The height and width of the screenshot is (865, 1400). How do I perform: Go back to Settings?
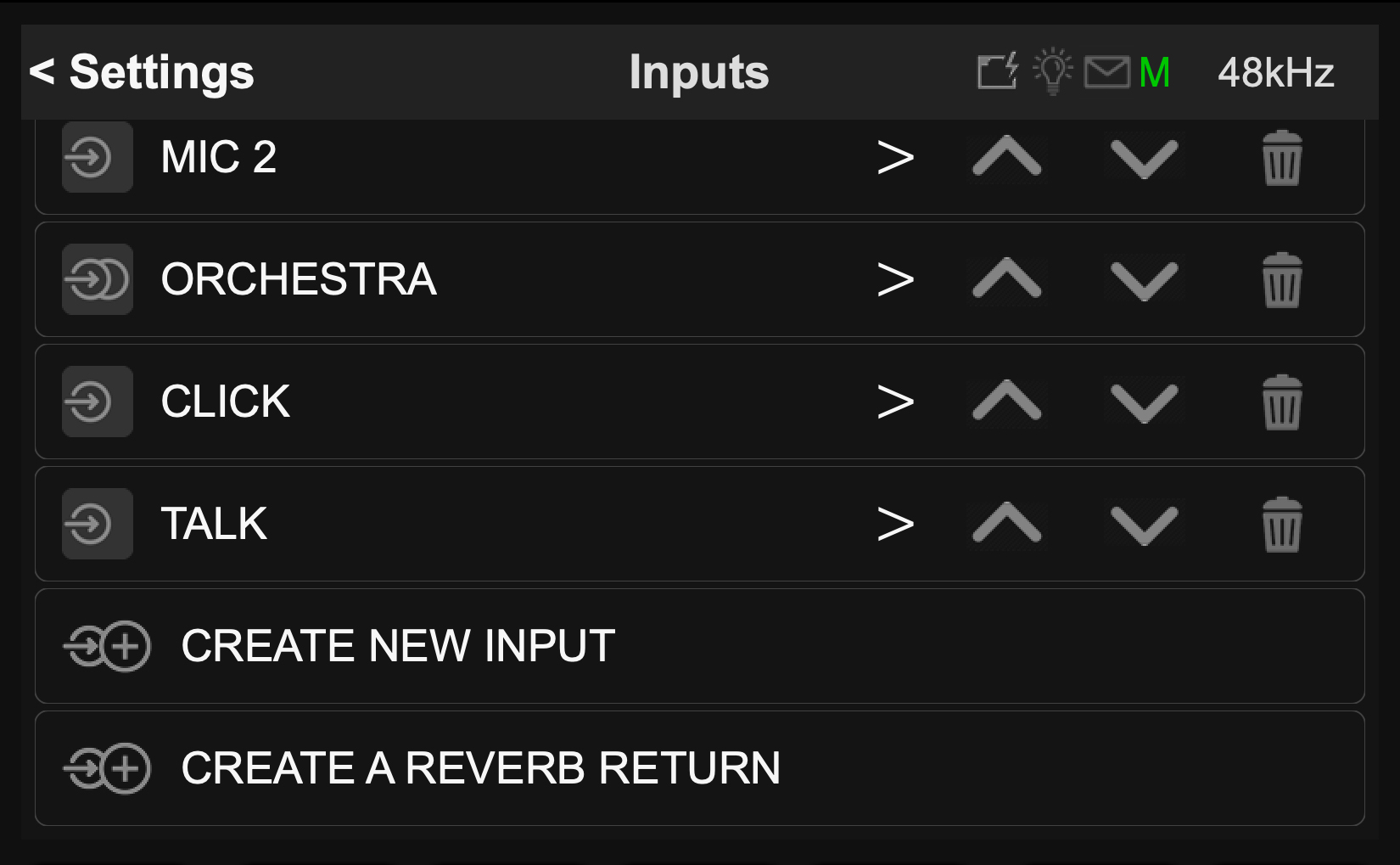(142, 72)
